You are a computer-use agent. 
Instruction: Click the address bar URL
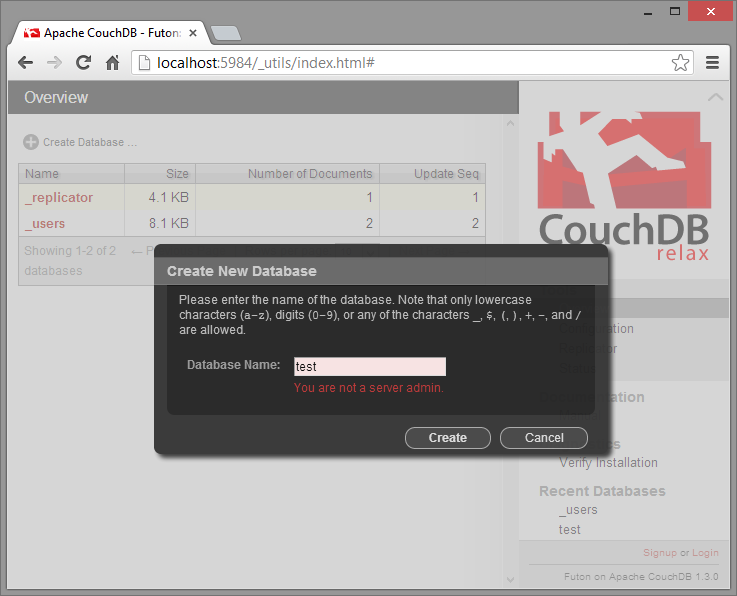(266, 63)
